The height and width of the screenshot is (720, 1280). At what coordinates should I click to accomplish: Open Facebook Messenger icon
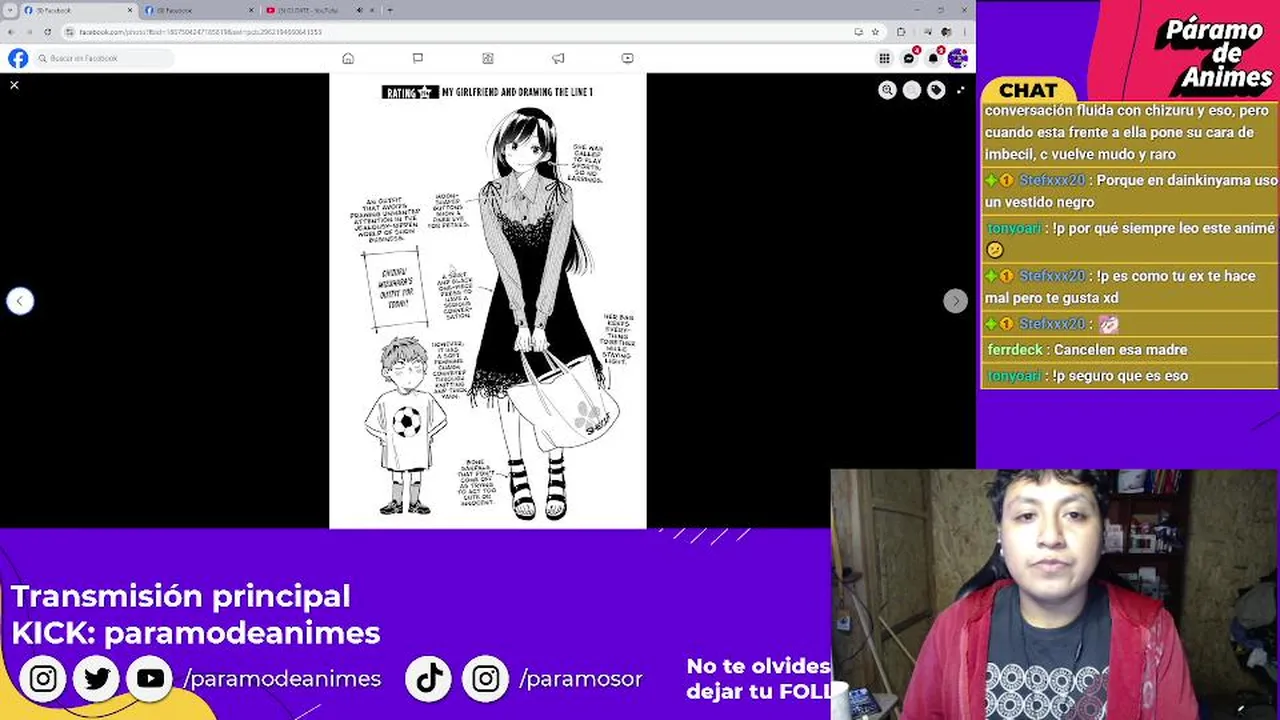pyautogui.click(x=909, y=58)
